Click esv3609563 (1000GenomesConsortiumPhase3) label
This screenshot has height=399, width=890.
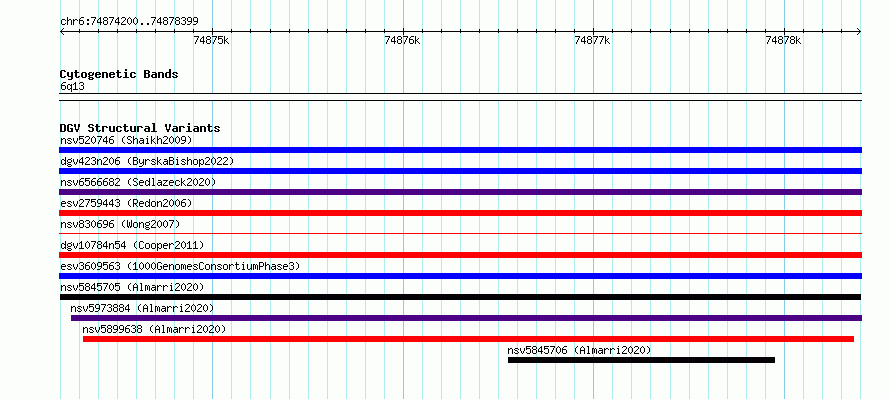[x=180, y=266]
